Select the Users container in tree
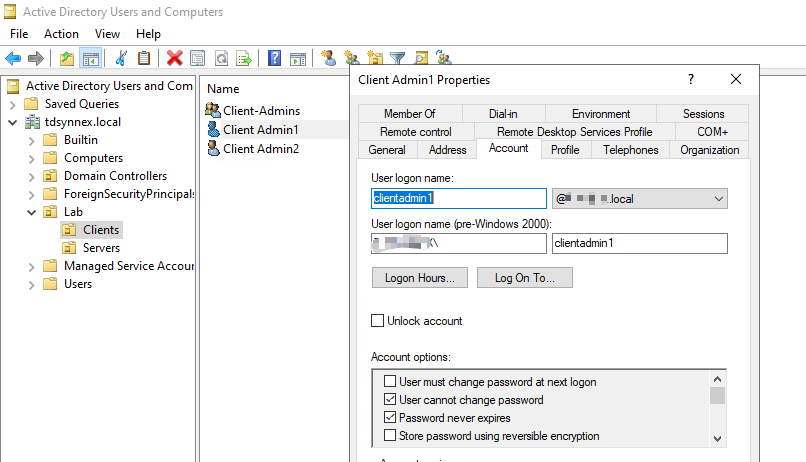806x462 pixels. (78, 284)
